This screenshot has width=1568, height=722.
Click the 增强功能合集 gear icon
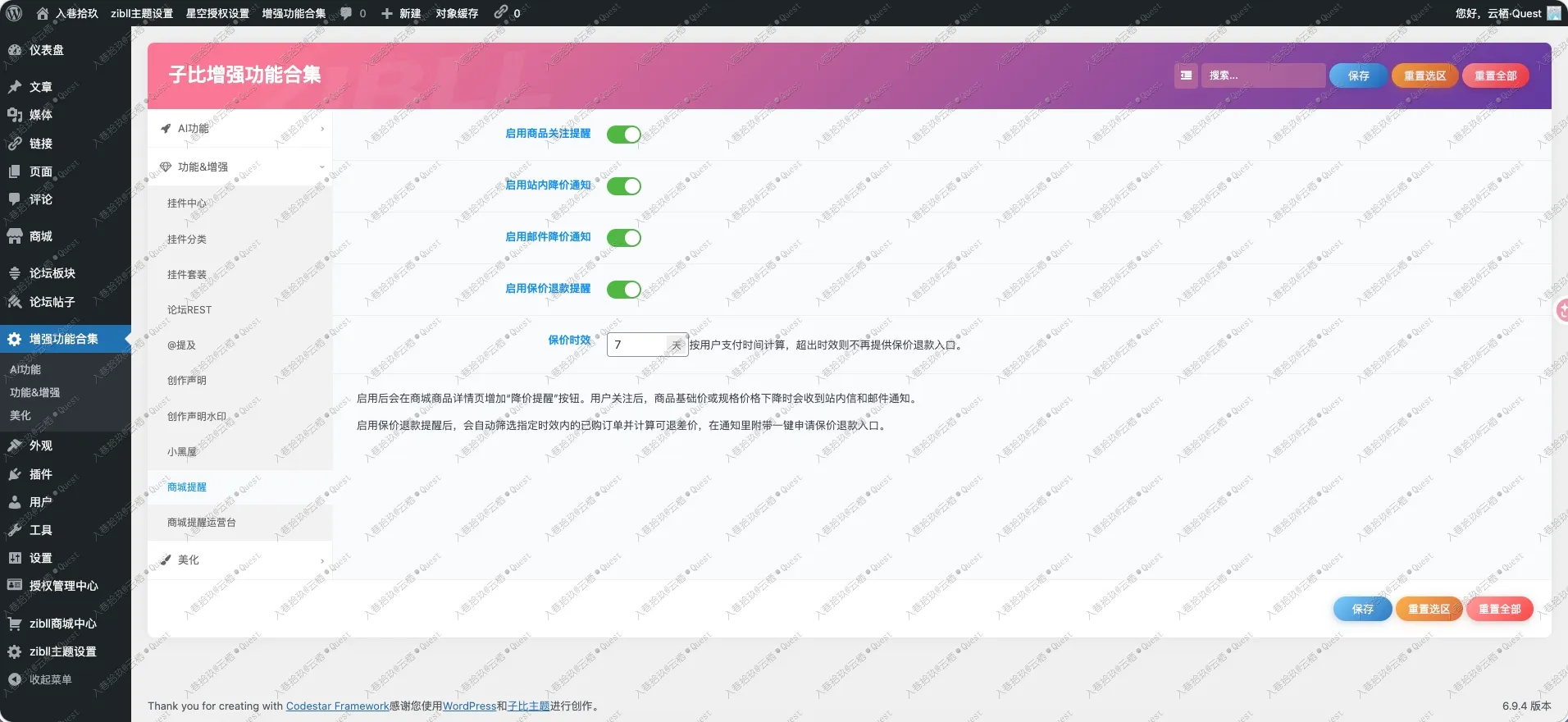pos(15,339)
